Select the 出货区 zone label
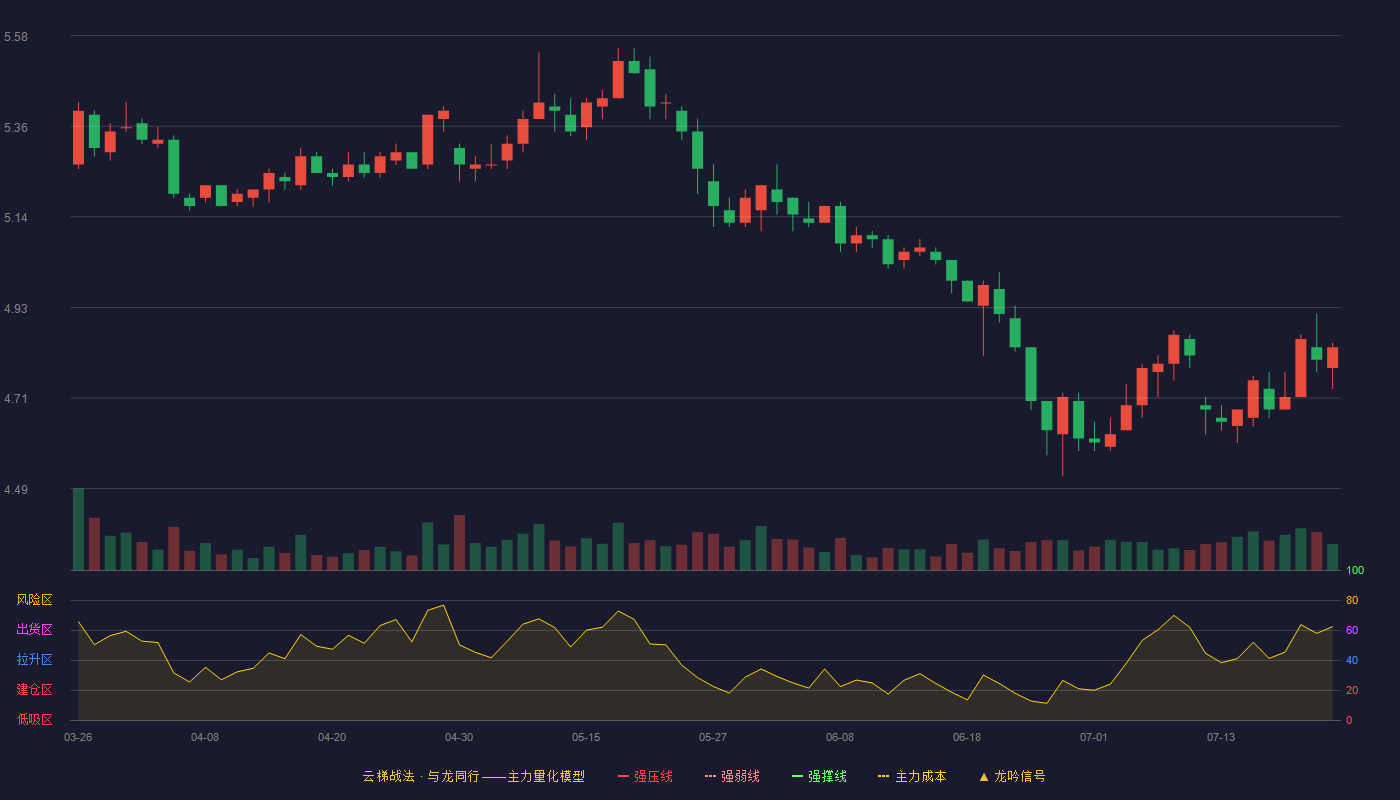This screenshot has height=800, width=1400. (x=34, y=630)
